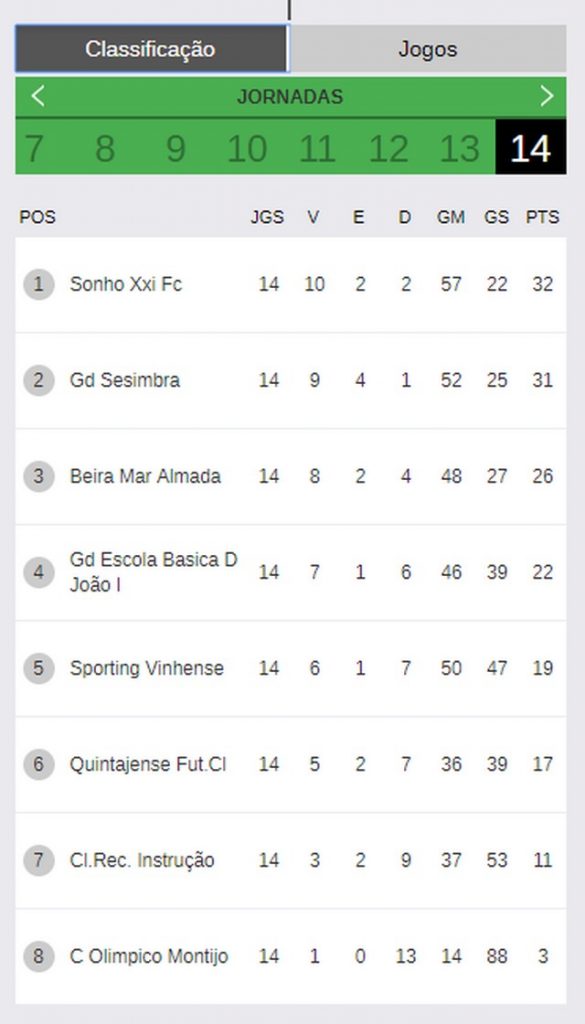The width and height of the screenshot is (585, 1024).
Task: Select jornada 8
Action: click(x=105, y=148)
